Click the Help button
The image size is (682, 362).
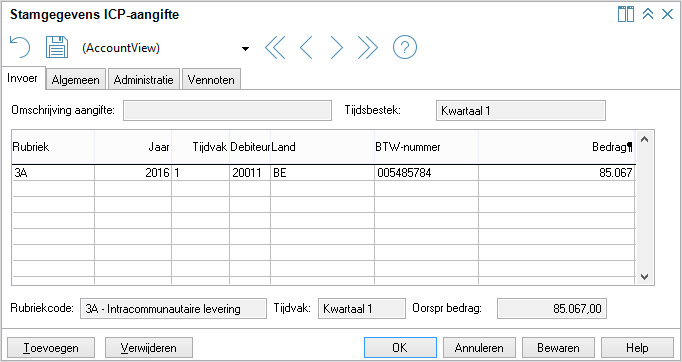(637, 348)
